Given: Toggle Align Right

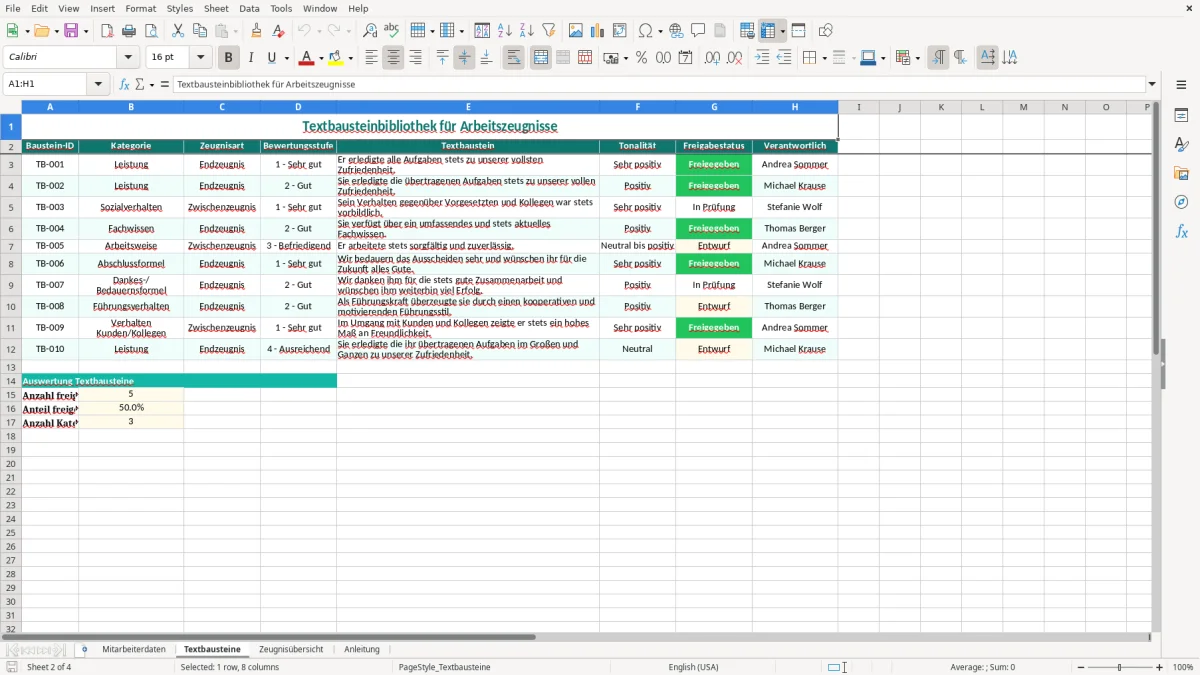Looking at the screenshot, I should point(415,58).
